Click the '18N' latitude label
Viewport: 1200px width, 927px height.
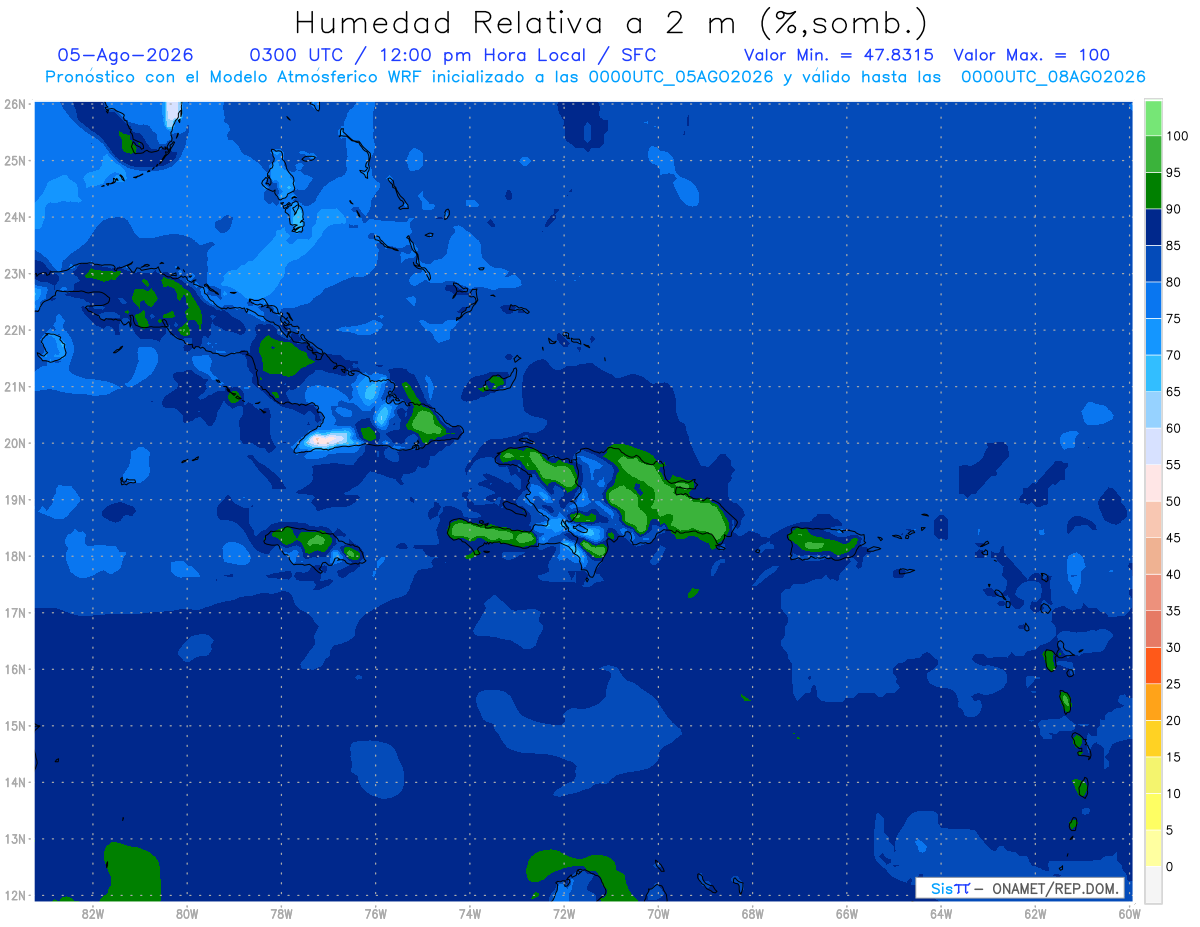14,556
